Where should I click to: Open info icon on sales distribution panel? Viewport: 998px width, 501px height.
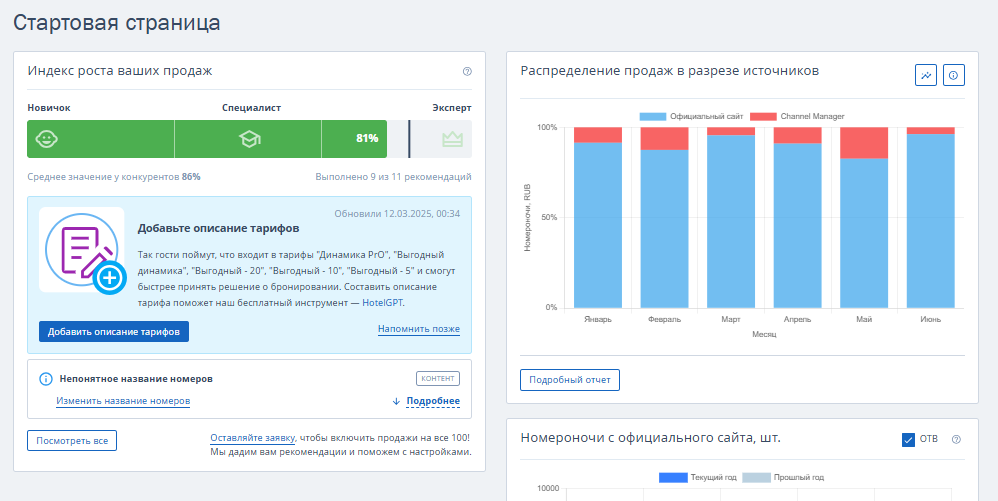pyautogui.click(x=953, y=75)
